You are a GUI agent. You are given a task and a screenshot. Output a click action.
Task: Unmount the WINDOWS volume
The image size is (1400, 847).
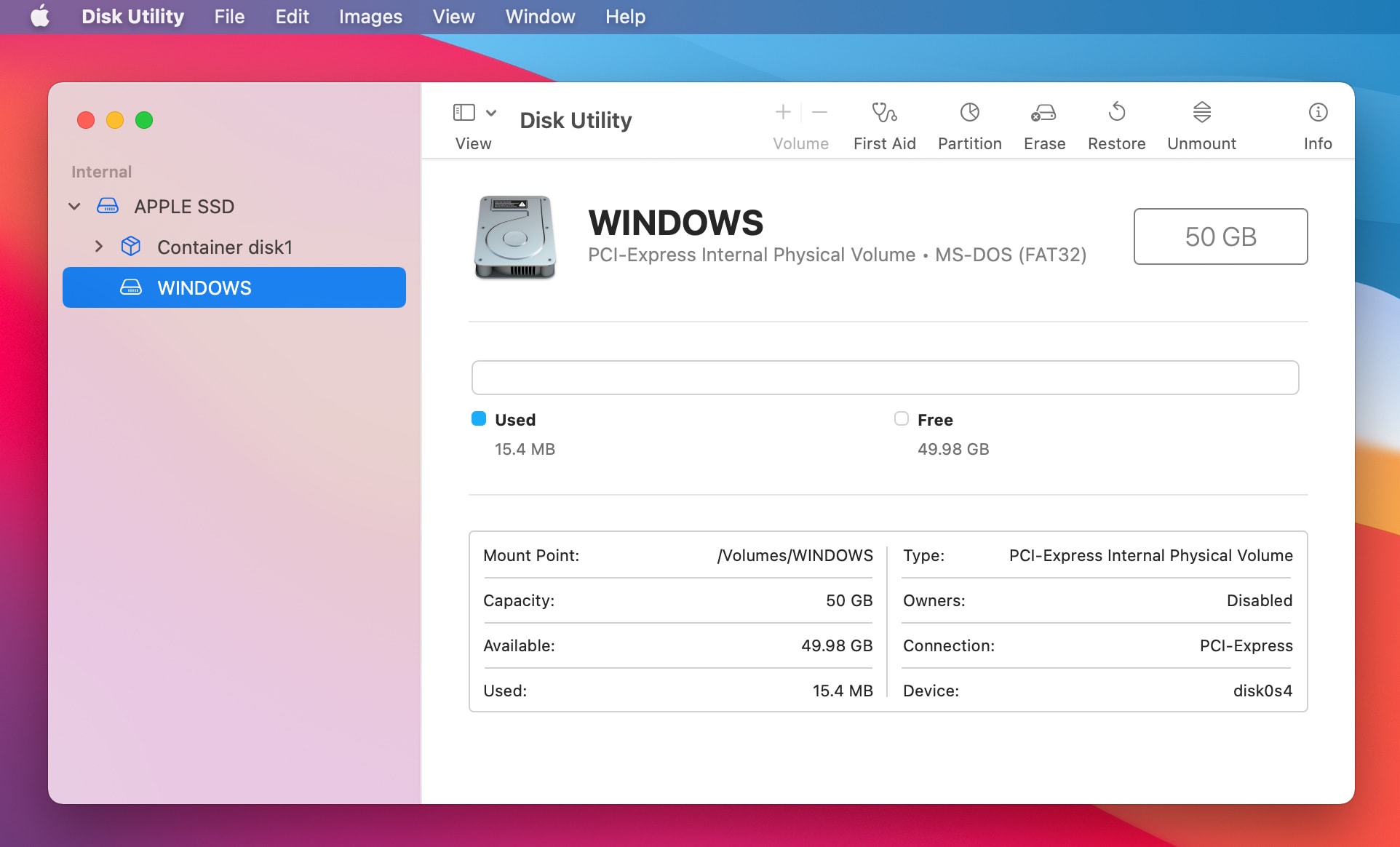(1201, 124)
